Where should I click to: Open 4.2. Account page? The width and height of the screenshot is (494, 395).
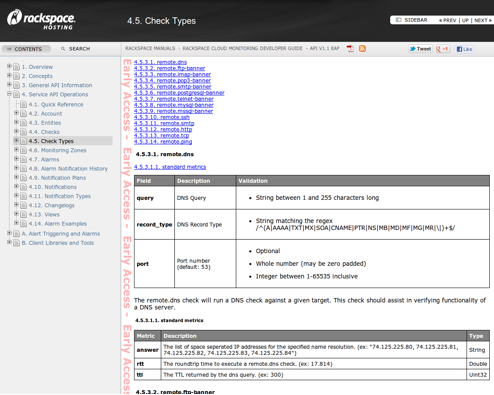(45, 114)
